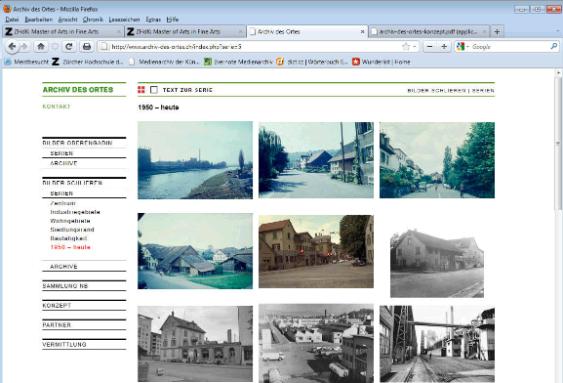
Task: Select the Siedlungsrand series
Action: 72,230
